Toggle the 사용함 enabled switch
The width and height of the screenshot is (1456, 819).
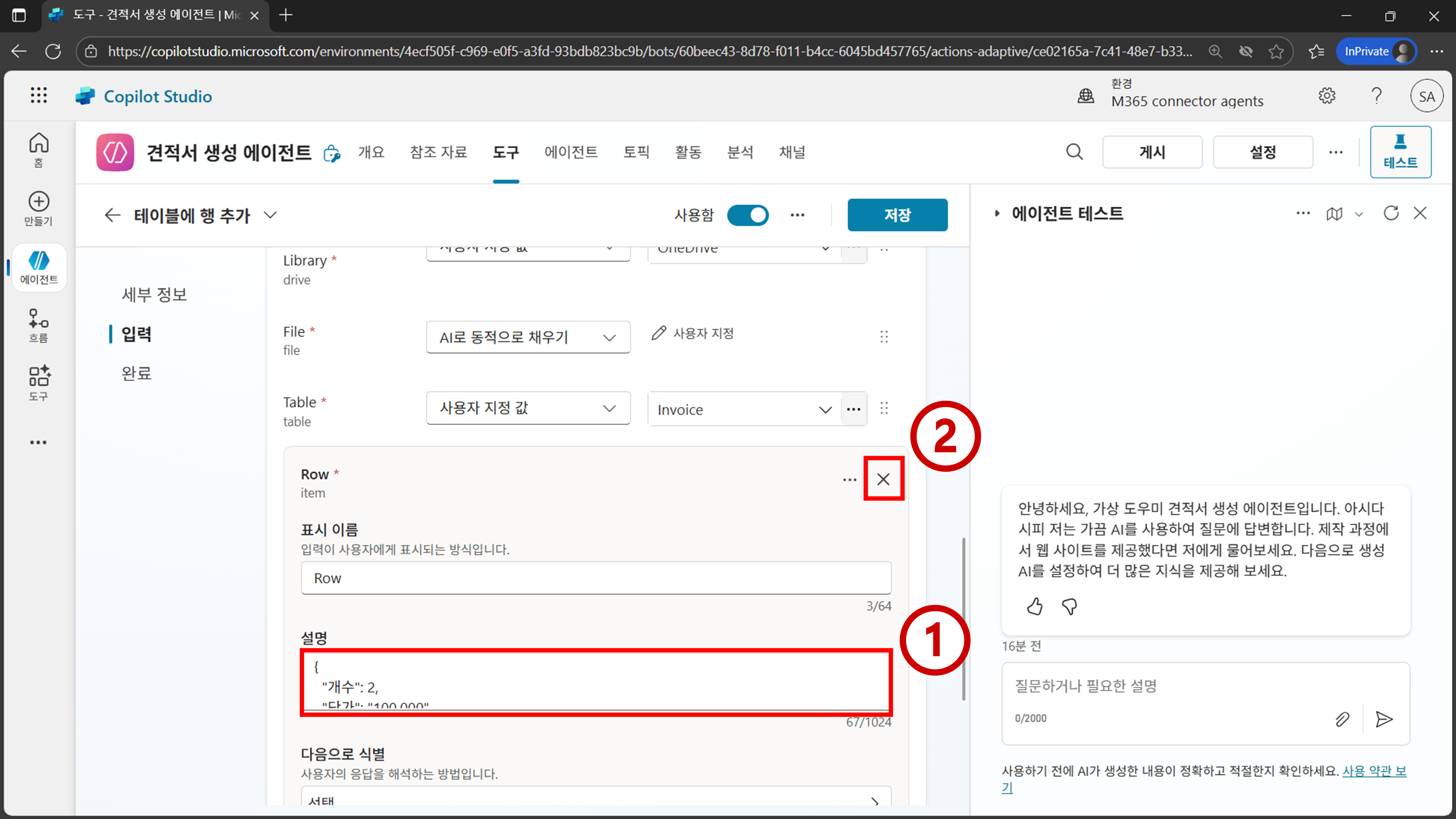(x=747, y=215)
